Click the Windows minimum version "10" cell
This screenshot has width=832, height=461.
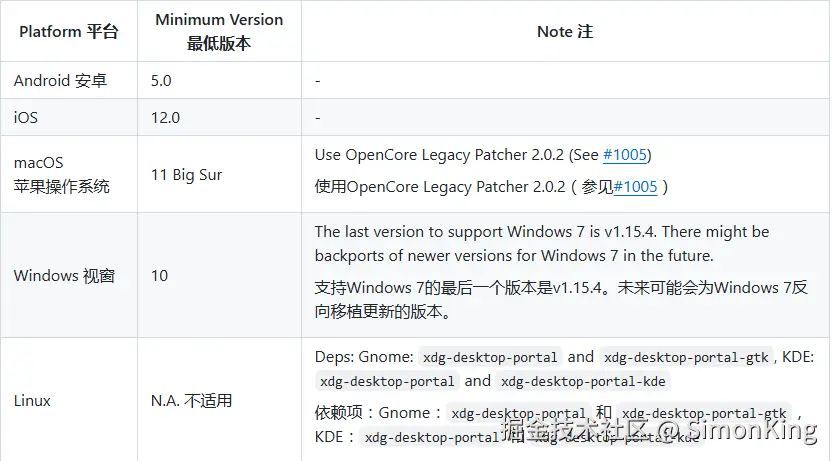(x=160, y=276)
